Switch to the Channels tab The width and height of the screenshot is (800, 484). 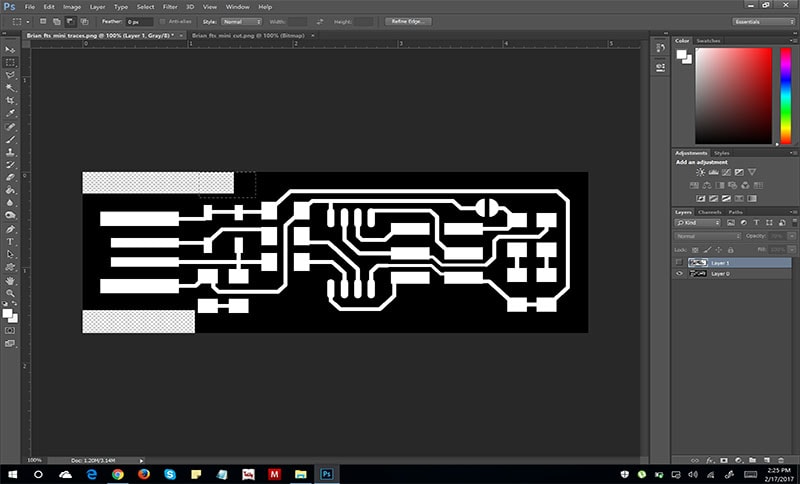710,212
